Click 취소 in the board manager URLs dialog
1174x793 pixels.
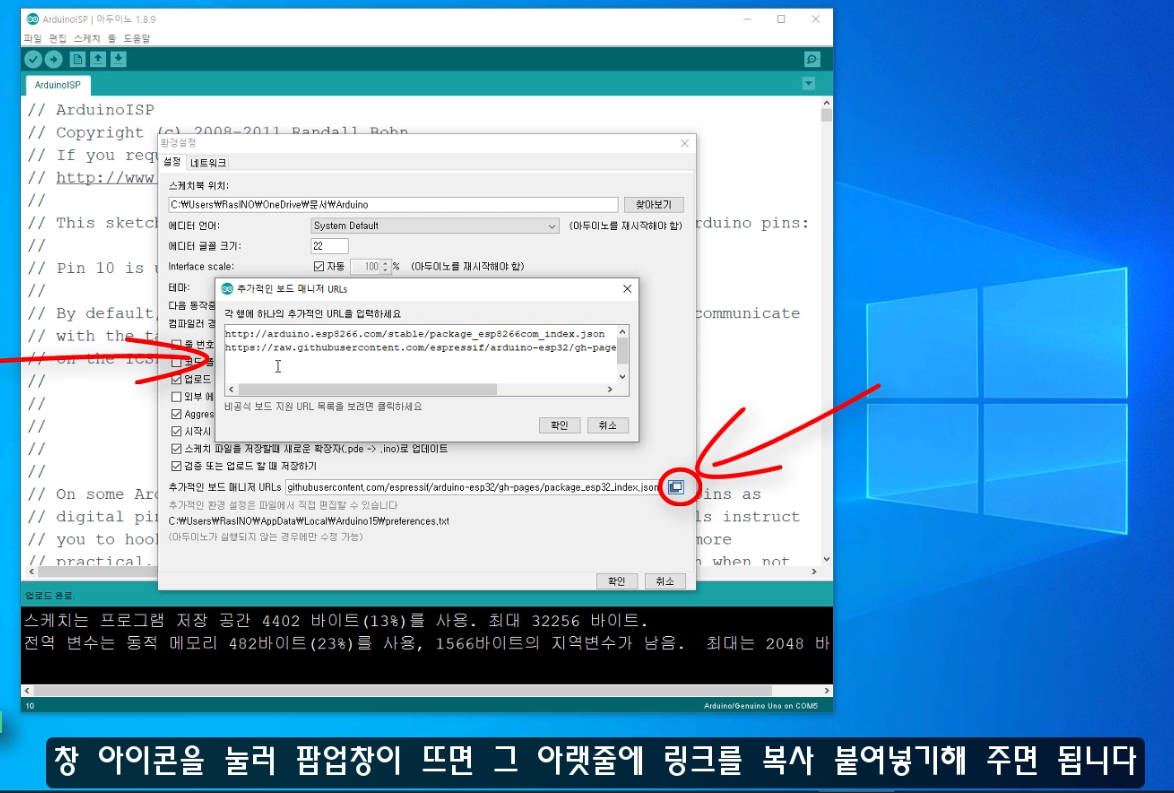(607, 425)
